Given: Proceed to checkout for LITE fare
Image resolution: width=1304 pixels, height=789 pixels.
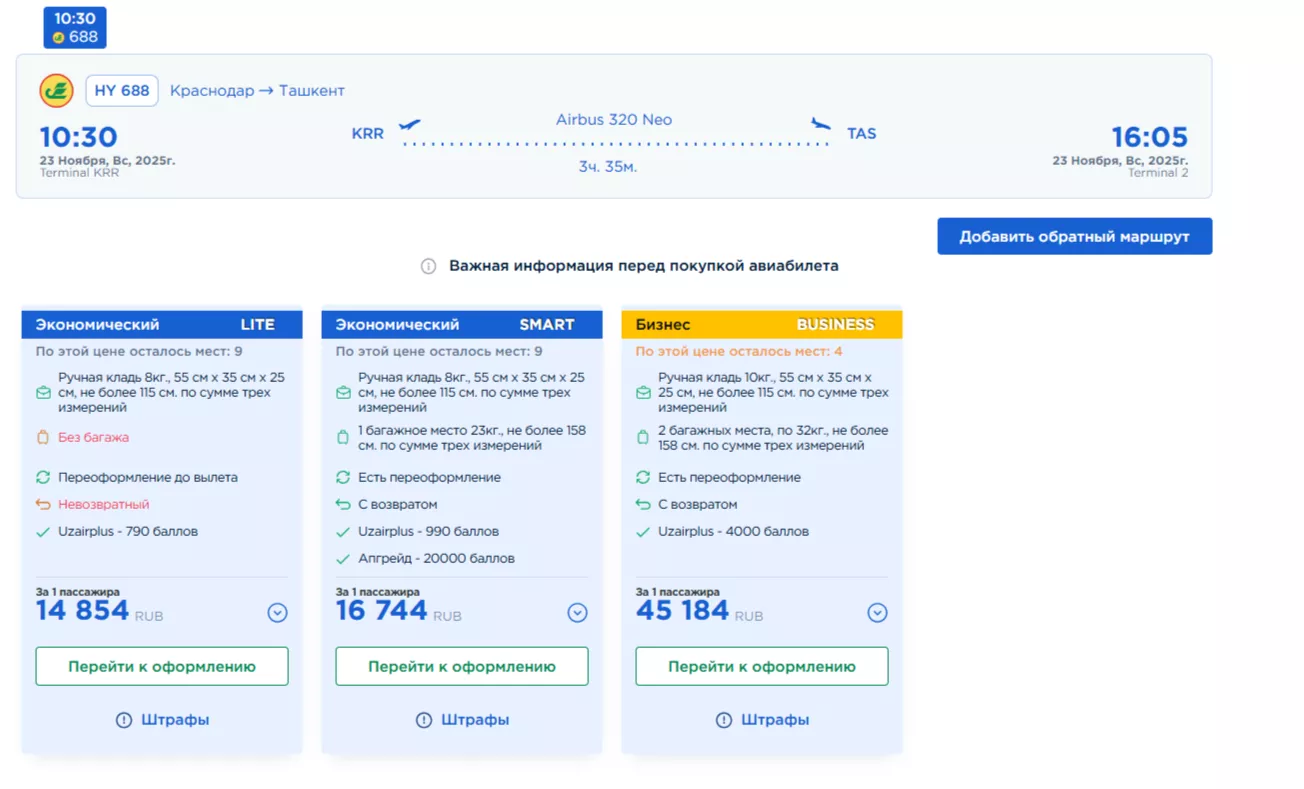Looking at the screenshot, I should (x=162, y=666).
